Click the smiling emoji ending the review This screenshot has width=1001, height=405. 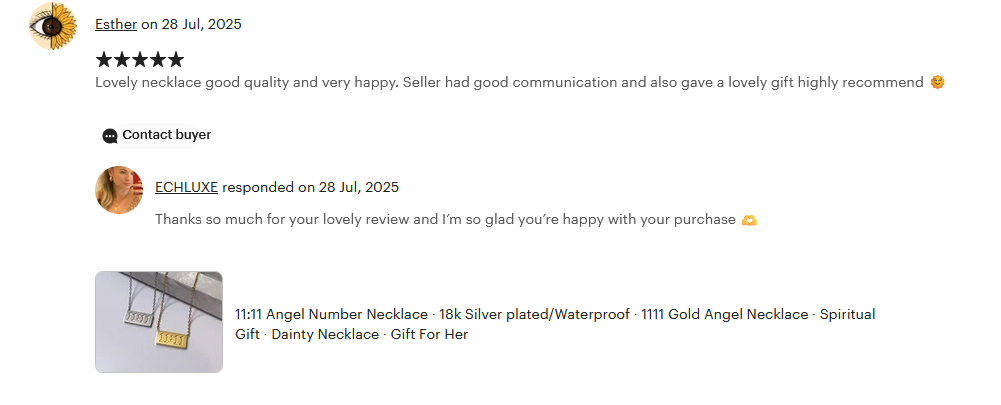click(937, 82)
